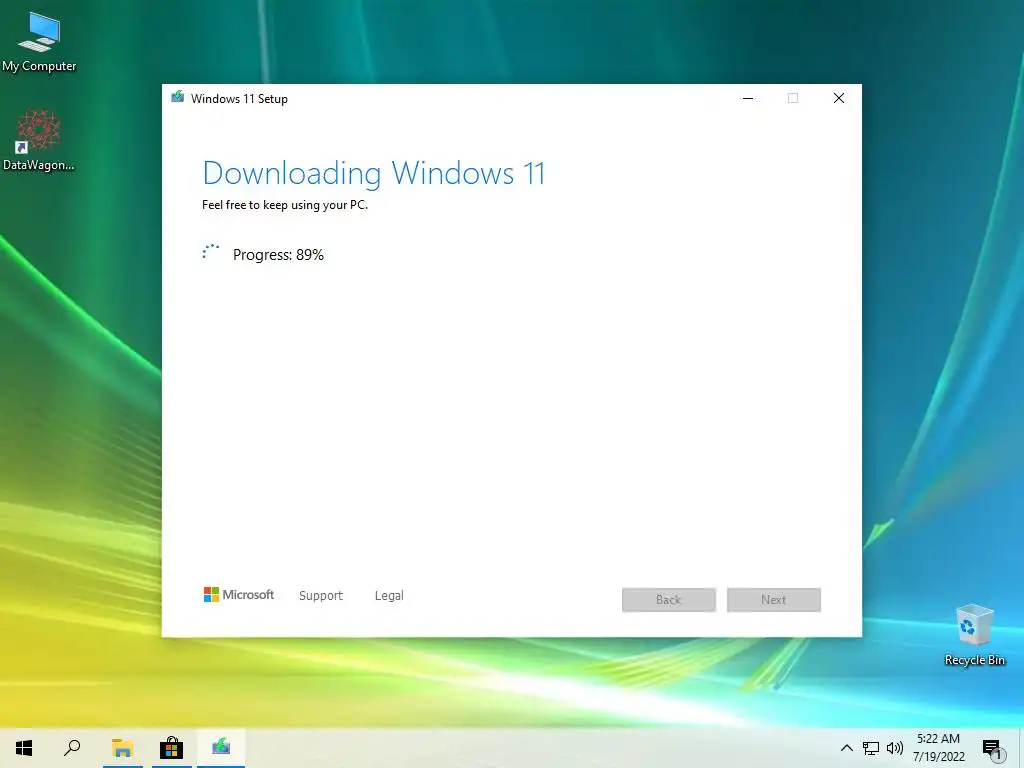Select the Recycle Bin desktop icon
The height and width of the screenshot is (768, 1024).
pos(974,635)
